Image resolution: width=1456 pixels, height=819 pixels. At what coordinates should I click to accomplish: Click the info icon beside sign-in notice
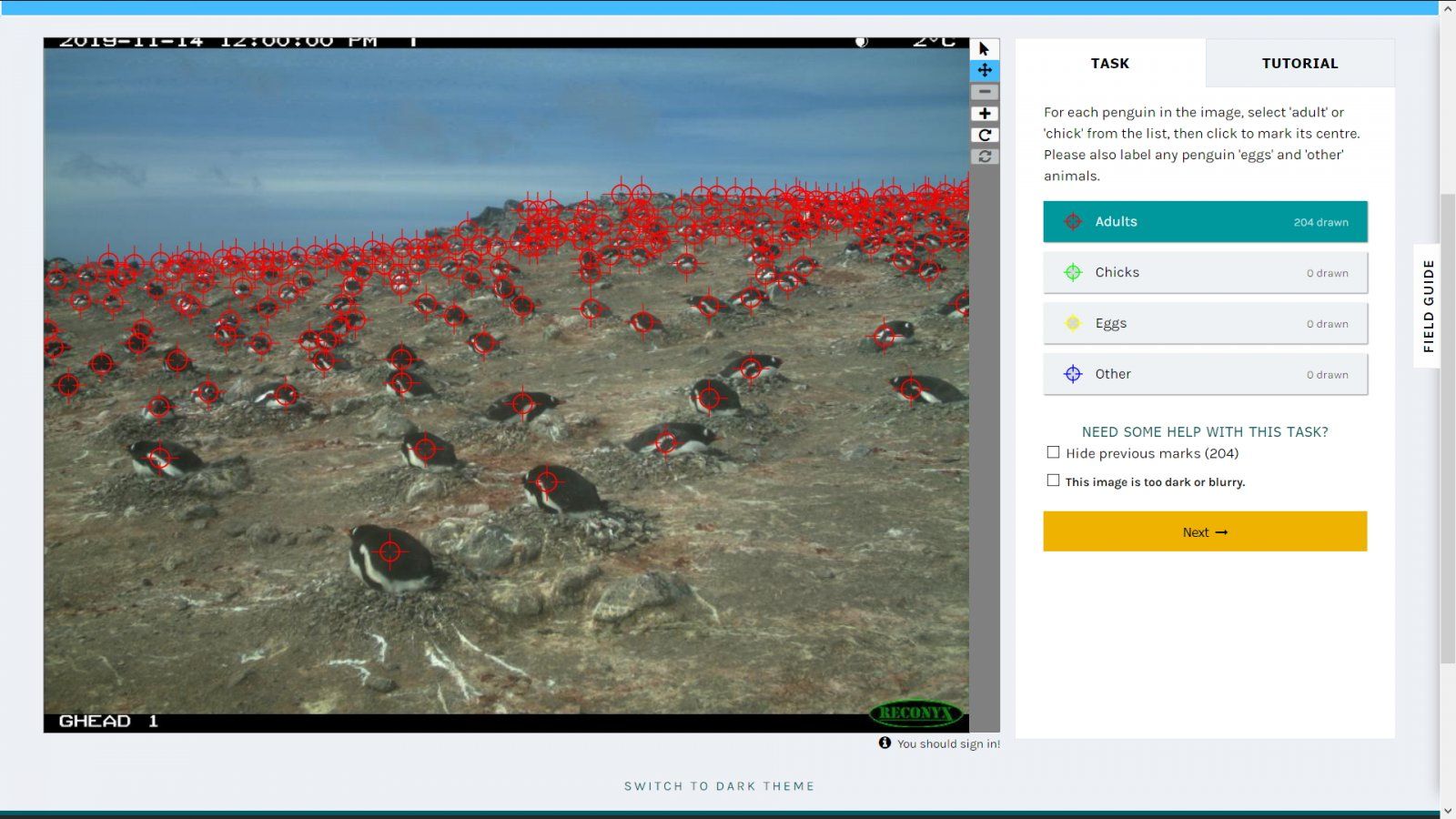[885, 743]
